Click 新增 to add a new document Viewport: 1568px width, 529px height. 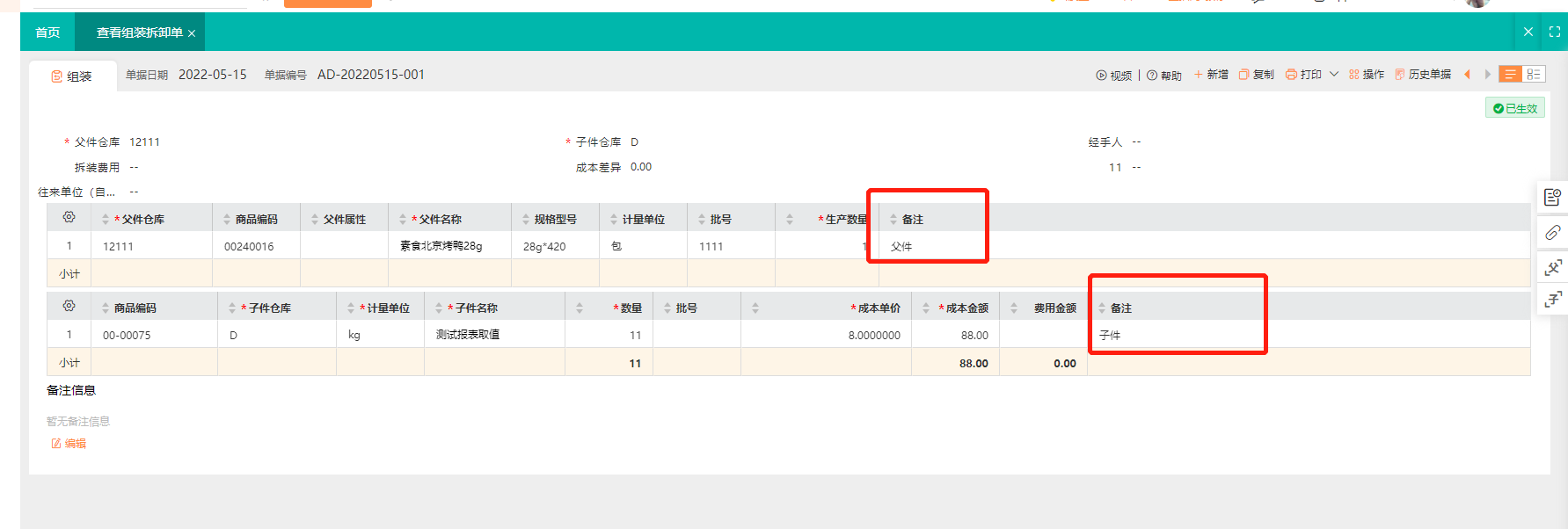pyautogui.click(x=1211, y=75)
